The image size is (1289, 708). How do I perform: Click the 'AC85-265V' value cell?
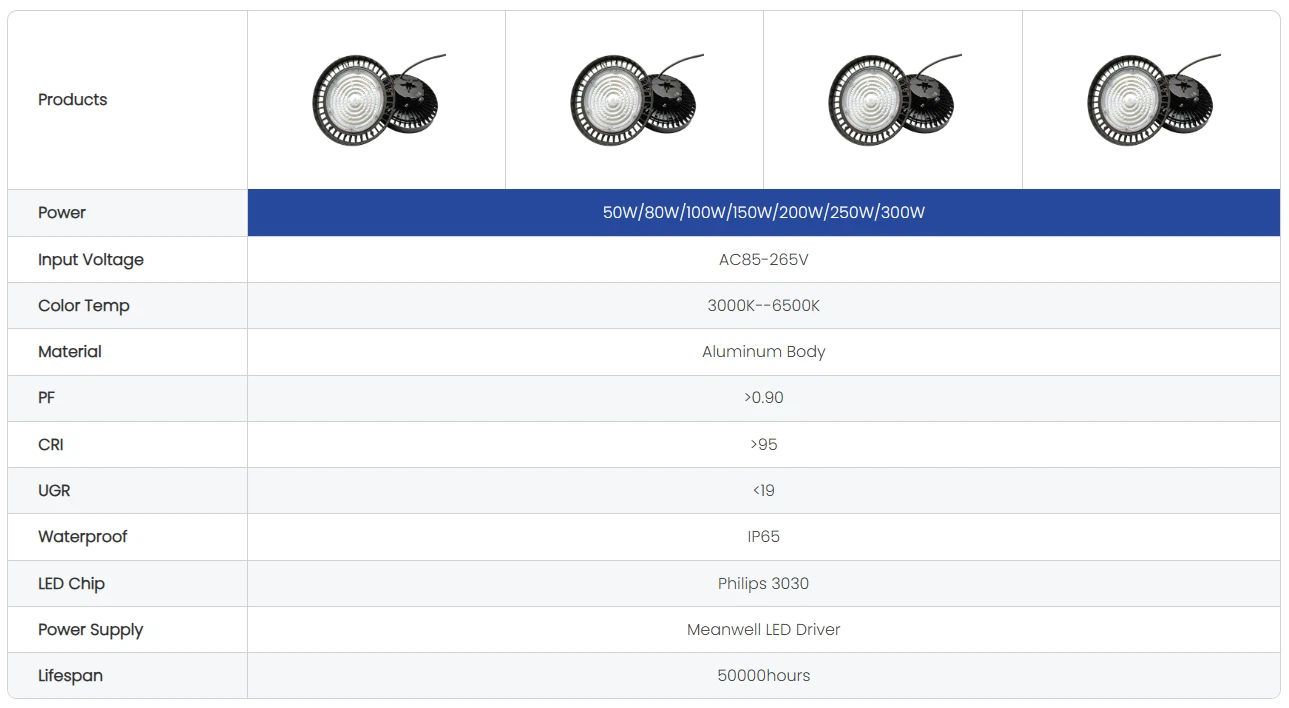[x=764, y=260]
